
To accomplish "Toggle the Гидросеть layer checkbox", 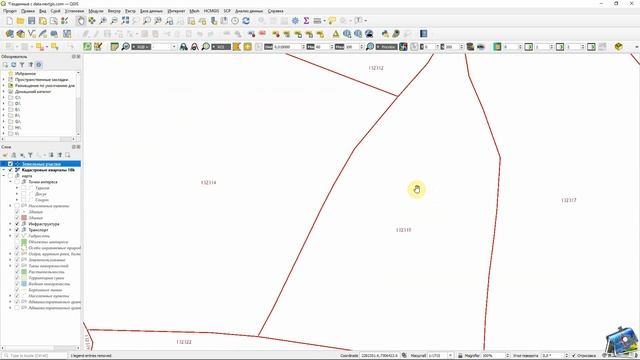I will [x=17, y=236].
